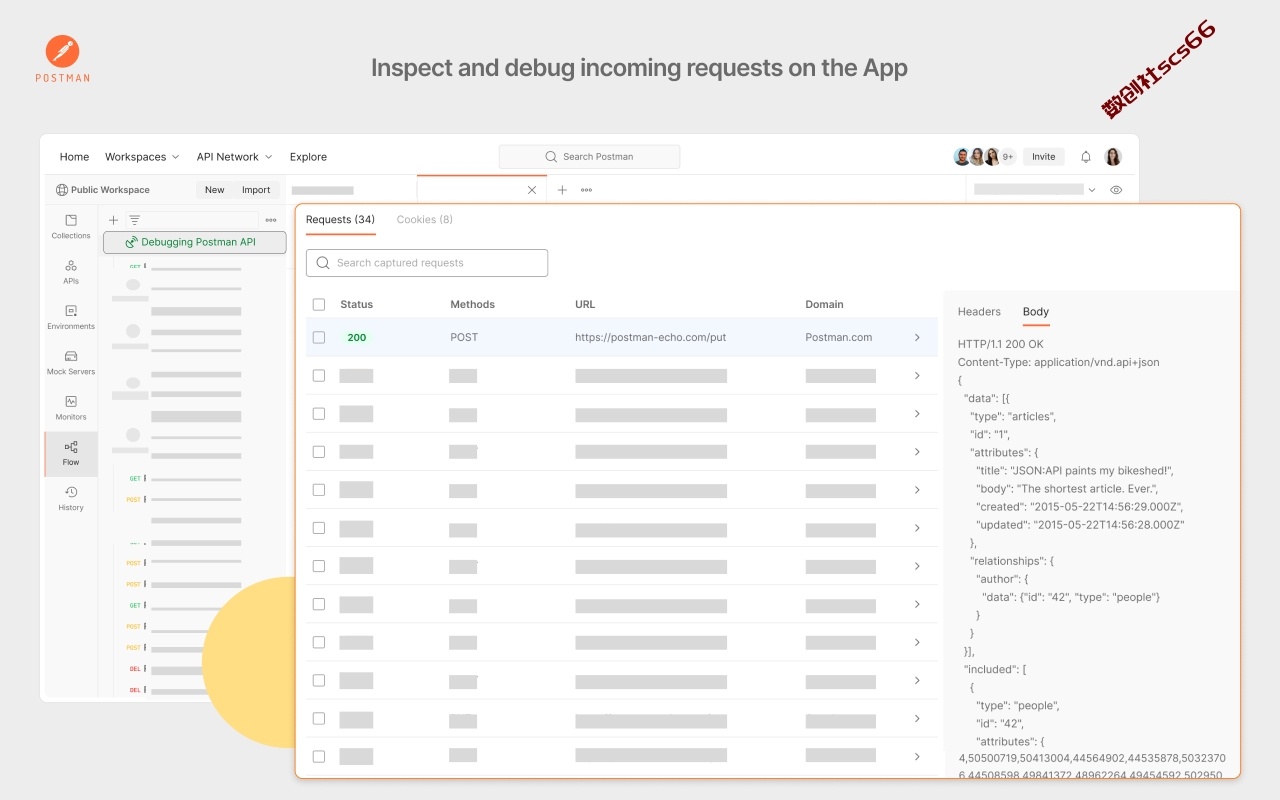Click the POST method cell
The height and width of the screenshot is (800, 1280).
pos(464,338)
